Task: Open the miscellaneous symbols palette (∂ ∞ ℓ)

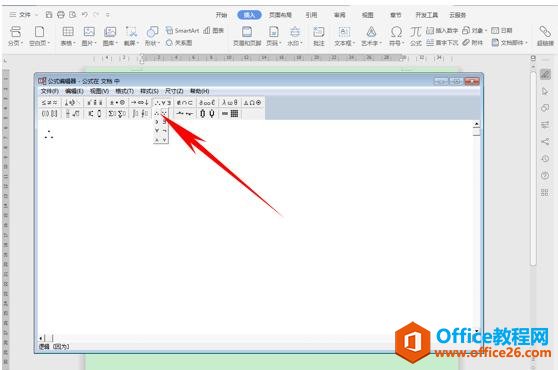Action: pyautogui.click(x=207, y=102)
